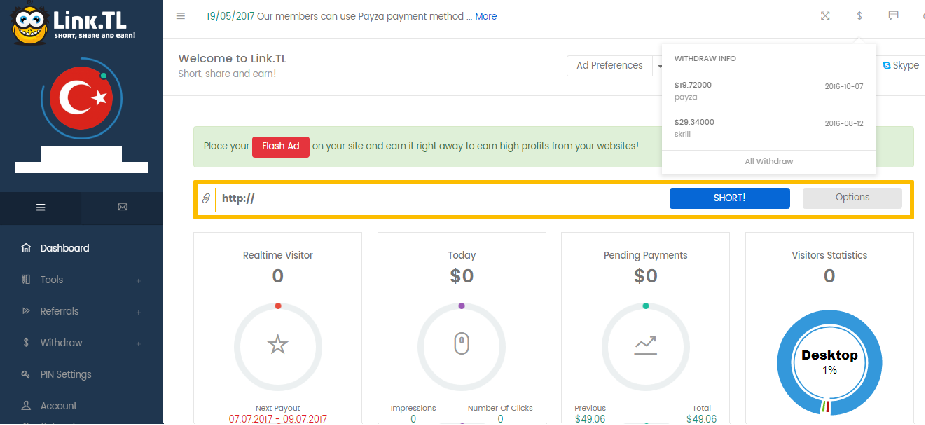The height and width of the screenshot is (425, 925).
Task: Click the http:// URL input field
Action: [442, 198]
